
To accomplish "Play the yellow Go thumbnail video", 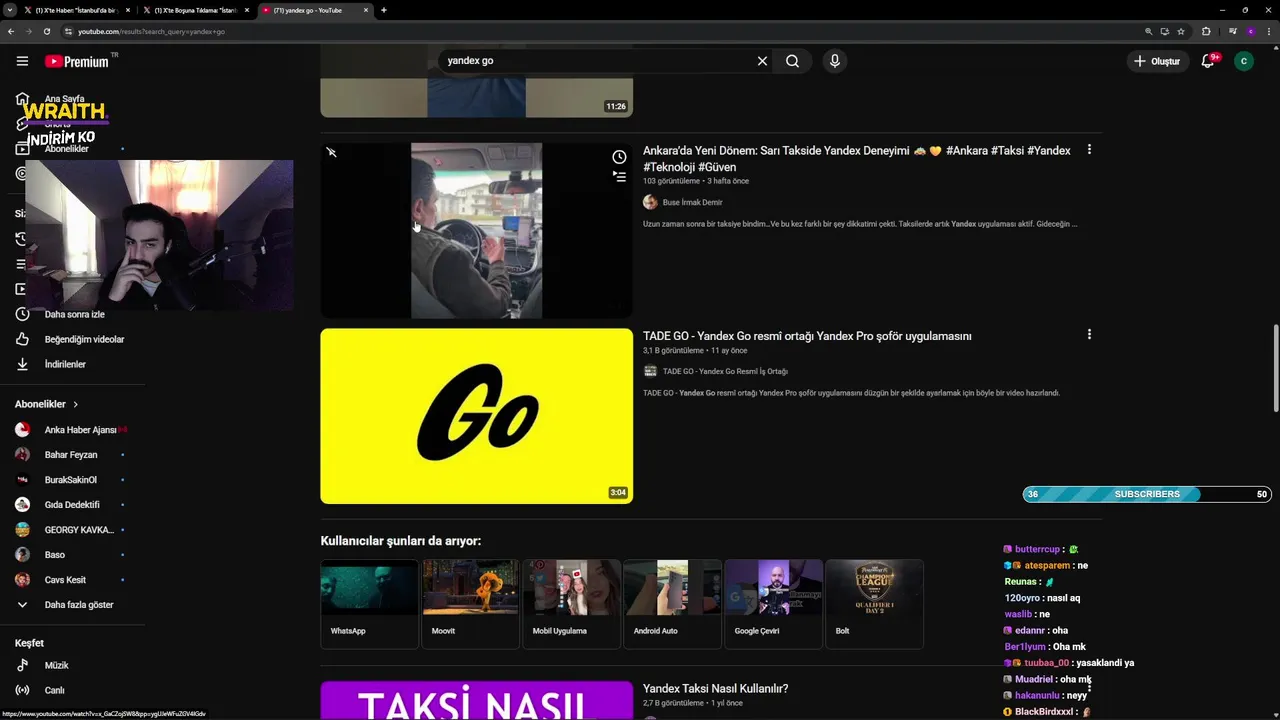I will pyautogui.click(x=476, y=416).
